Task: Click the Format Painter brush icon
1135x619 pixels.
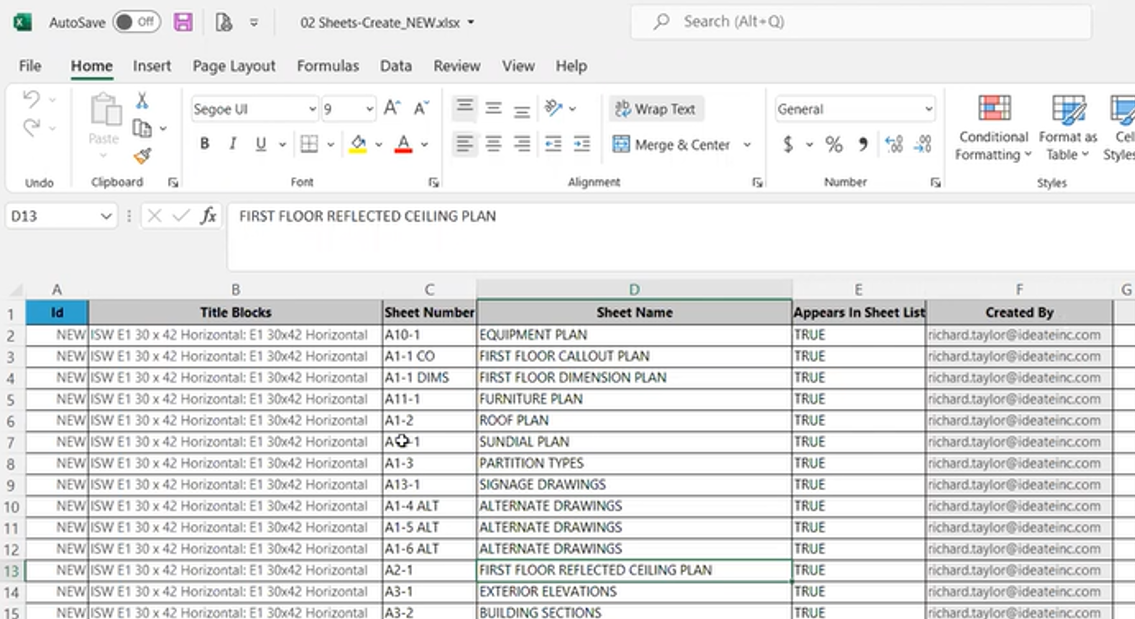Action: (x=143, y=156)
